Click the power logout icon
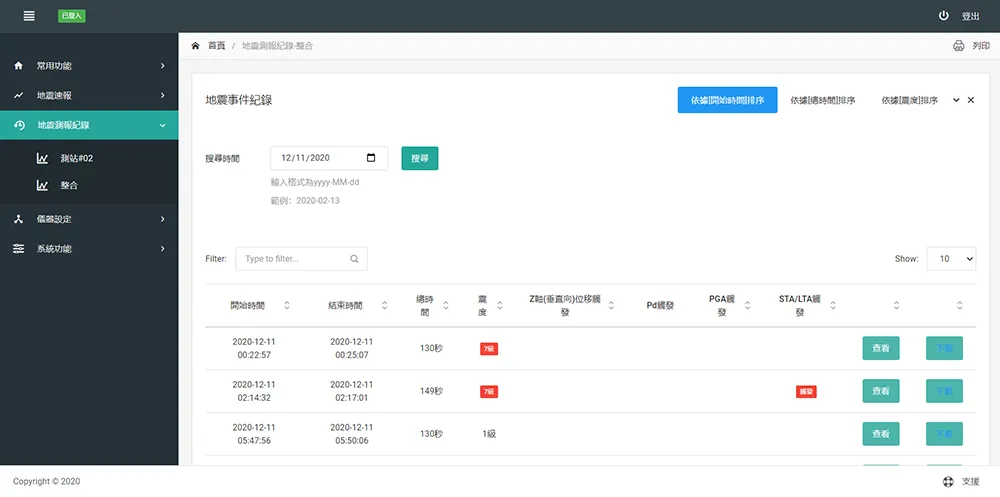The image size is (1000, 497). point(943,16)
